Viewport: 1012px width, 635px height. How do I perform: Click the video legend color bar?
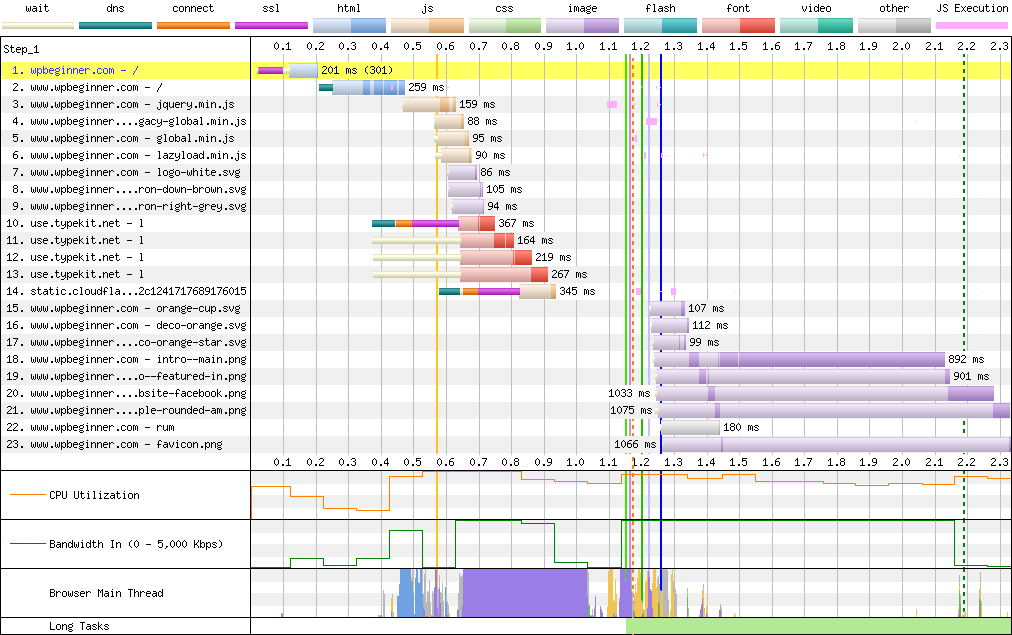[816, 24]
